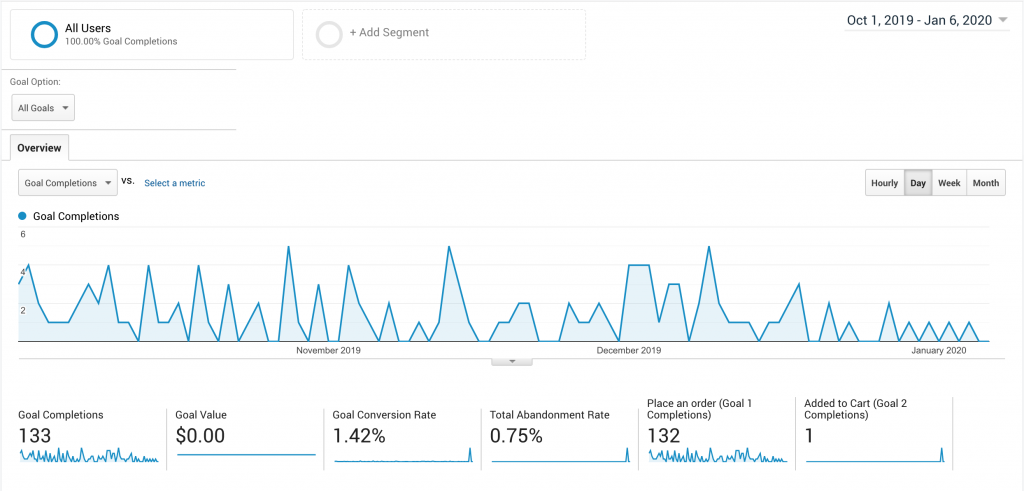Click the Goal Value $0.00 metric

pyautogui.click(x=200, y=435)
